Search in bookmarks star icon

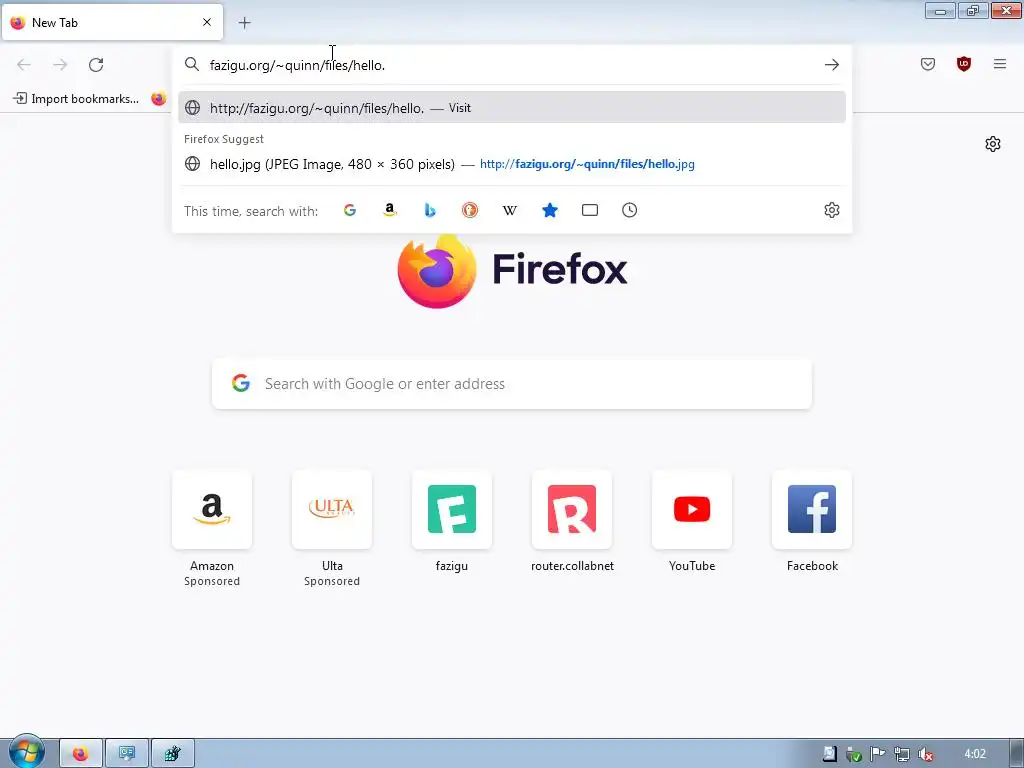pos(550,210)
